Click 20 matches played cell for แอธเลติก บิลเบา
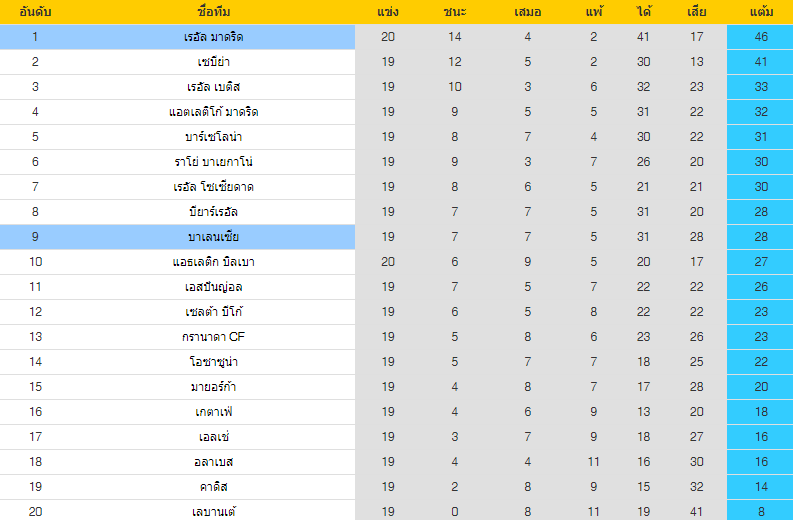Image resolution: width=793 pixels, height=520 pixels. pyautogui.click(x=388, y=262)
